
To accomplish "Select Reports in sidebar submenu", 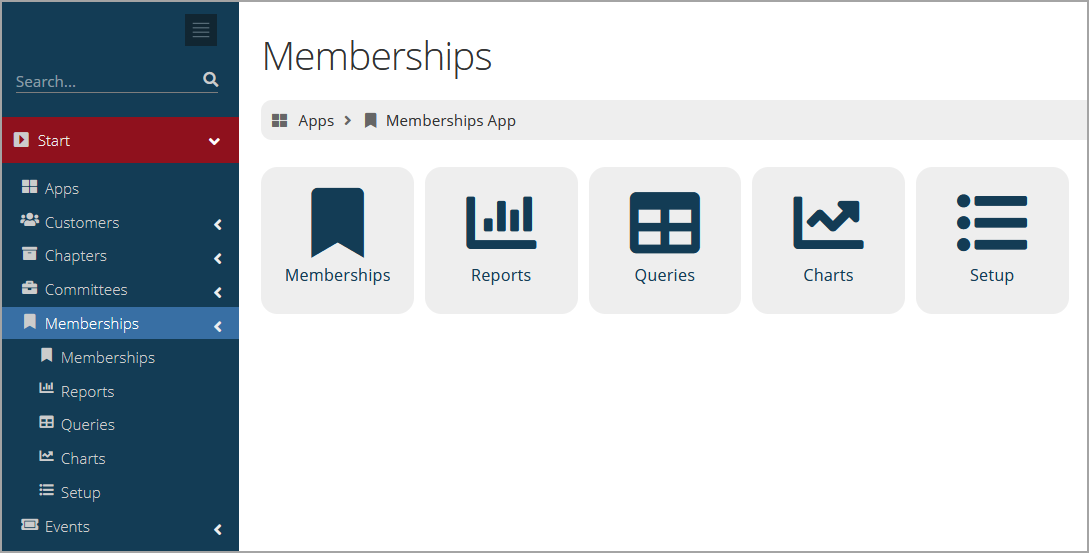I will pos(88,391).
